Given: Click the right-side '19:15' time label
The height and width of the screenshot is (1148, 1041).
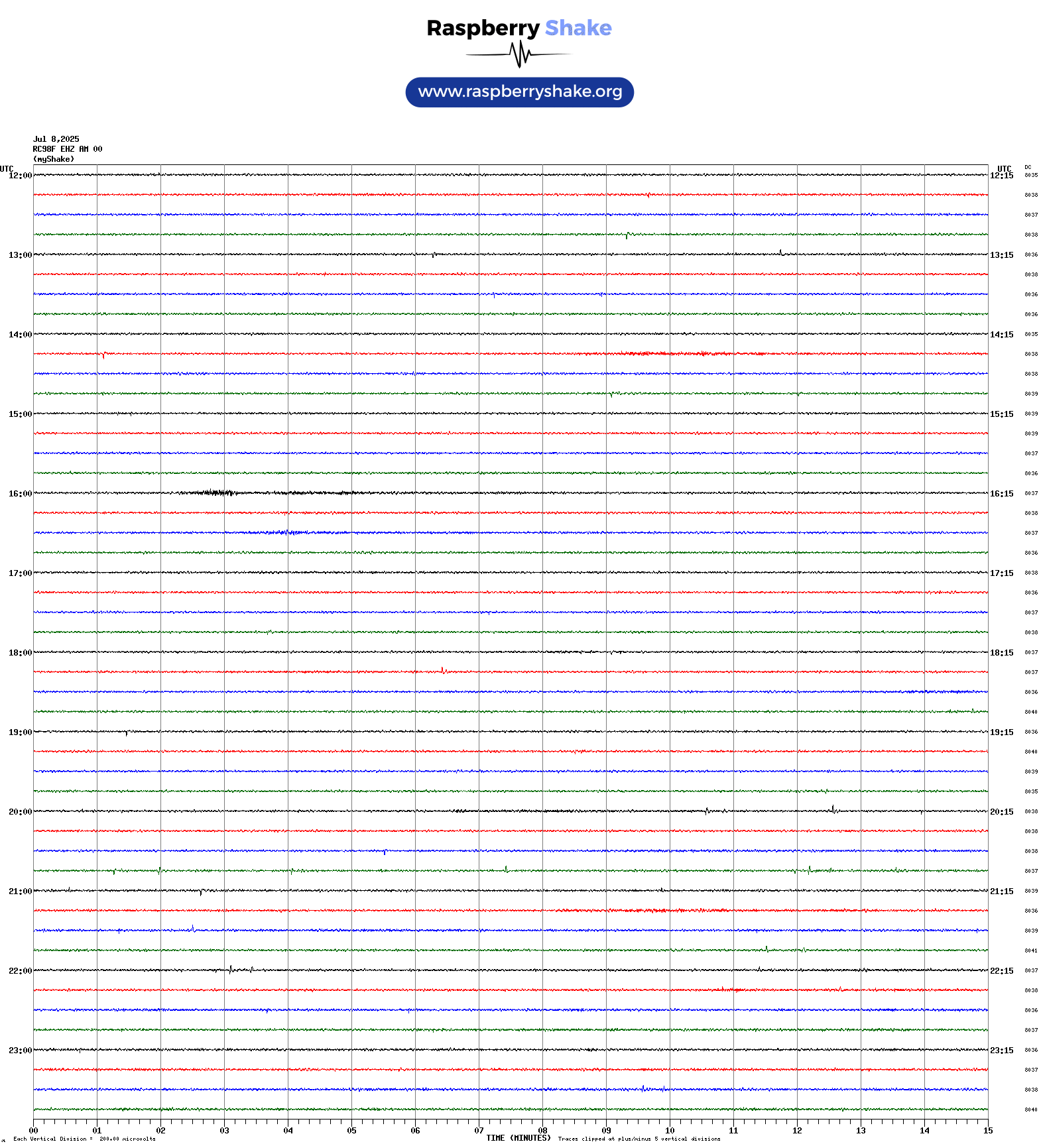Looking at the screenshot, I should point(1001,732).
